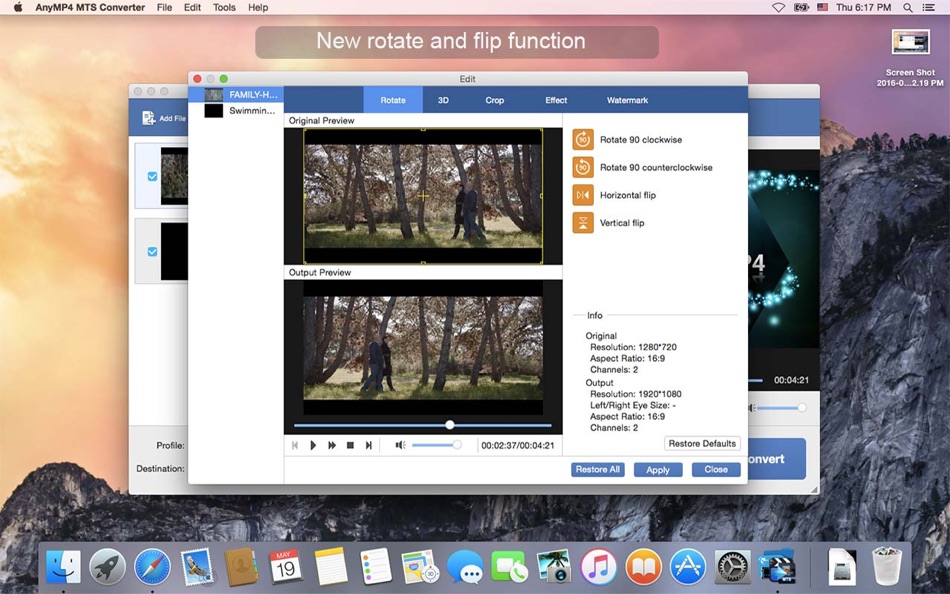Image resolution: width=950 pixels, height=594 pixels.
Task: Switch to the 3D tab
Action: (443, 100)
